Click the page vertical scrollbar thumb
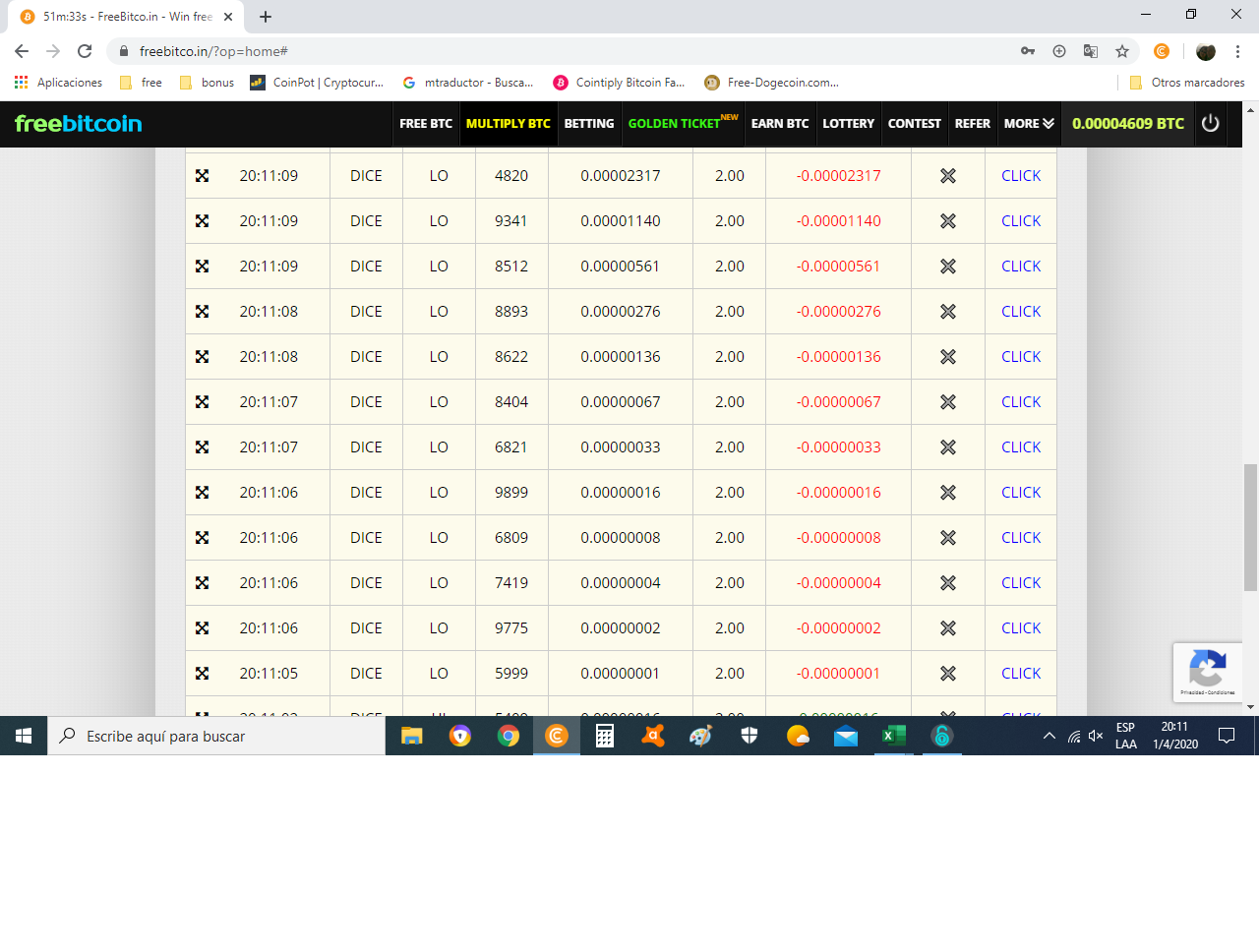1259x952 pixels. [x=1250, y=526]
